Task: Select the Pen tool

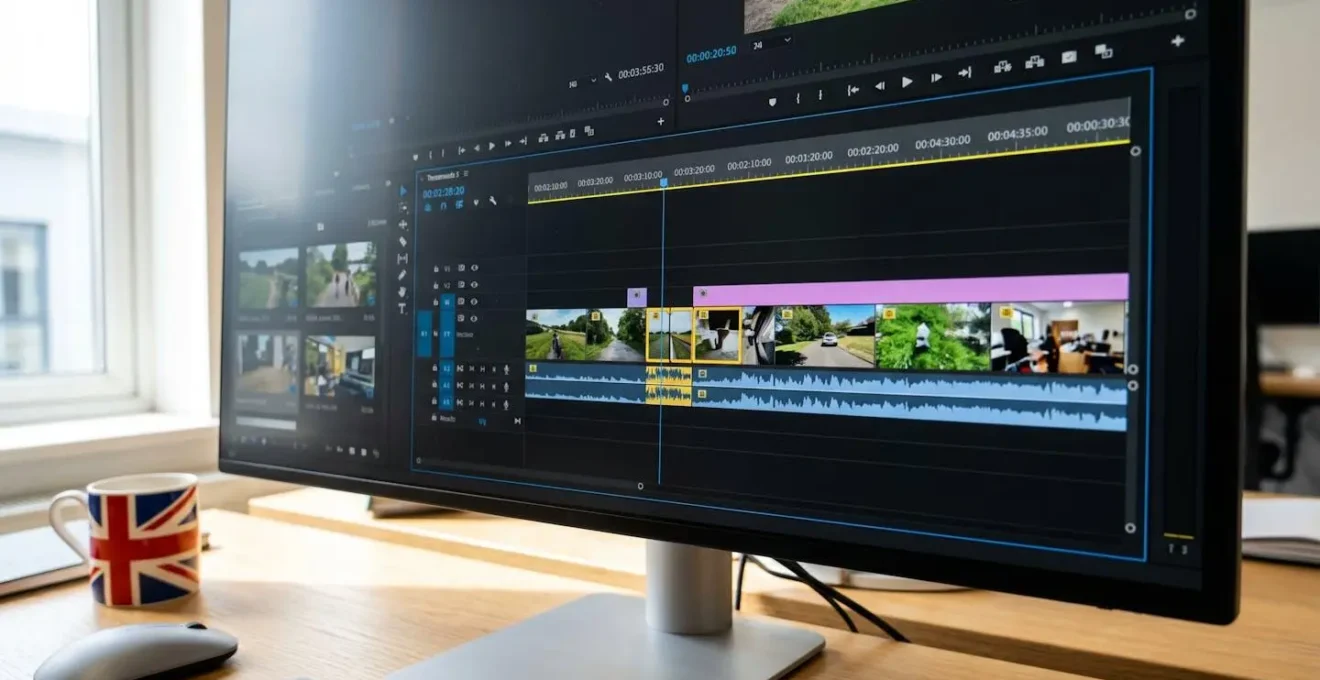Action: 402,275
